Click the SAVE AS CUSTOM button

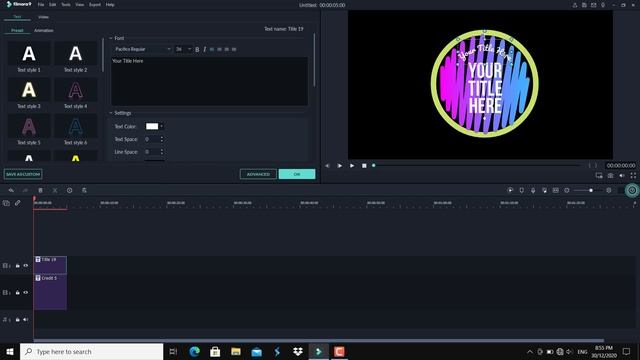click(23, 174)
